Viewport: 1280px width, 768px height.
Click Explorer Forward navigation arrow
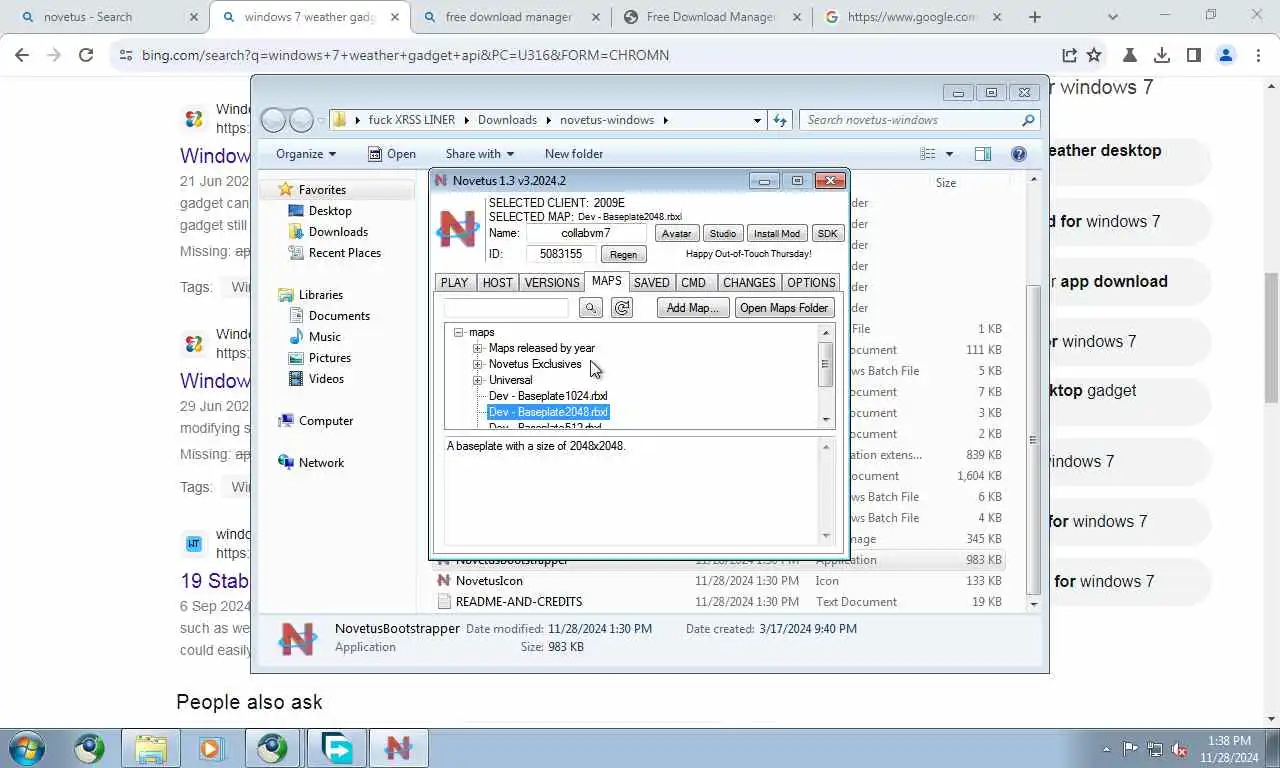pyautogui.click(x=301, y=120)
